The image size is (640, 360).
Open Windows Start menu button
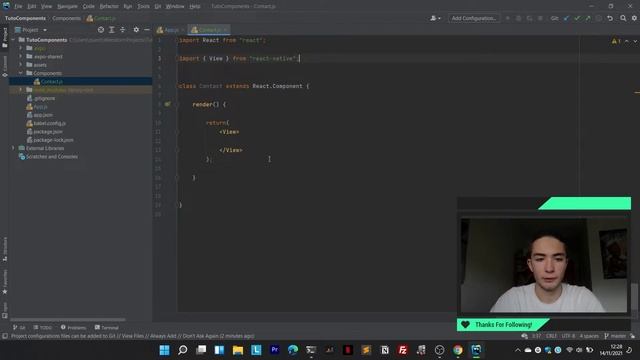[164, 350]
